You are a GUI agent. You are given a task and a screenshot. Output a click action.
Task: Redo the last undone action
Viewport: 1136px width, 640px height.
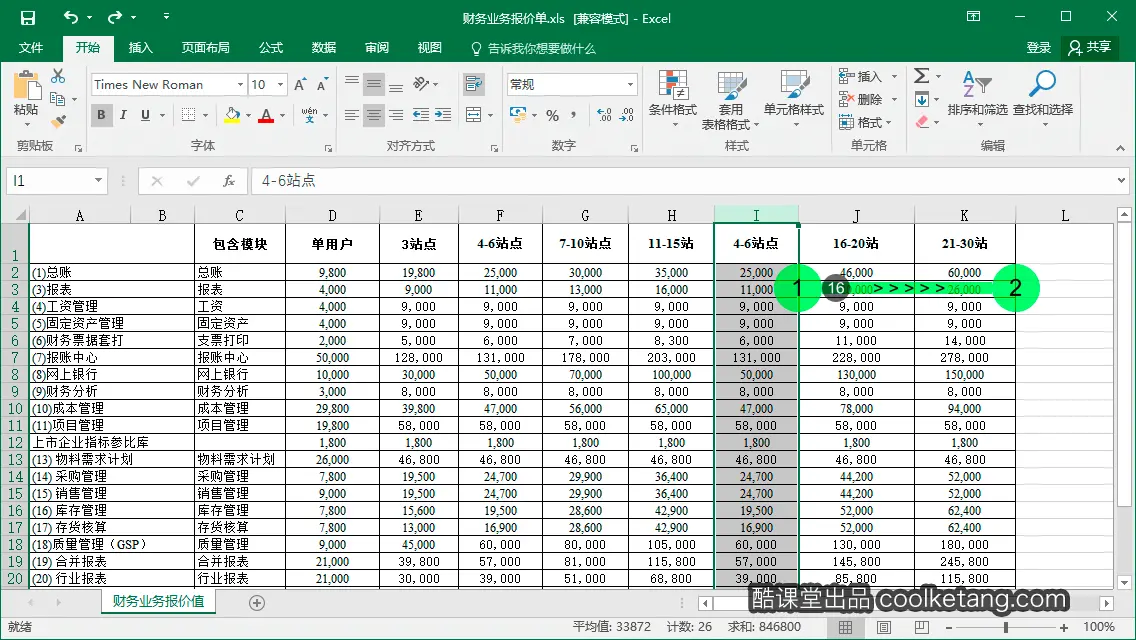(x=114, y=17)
